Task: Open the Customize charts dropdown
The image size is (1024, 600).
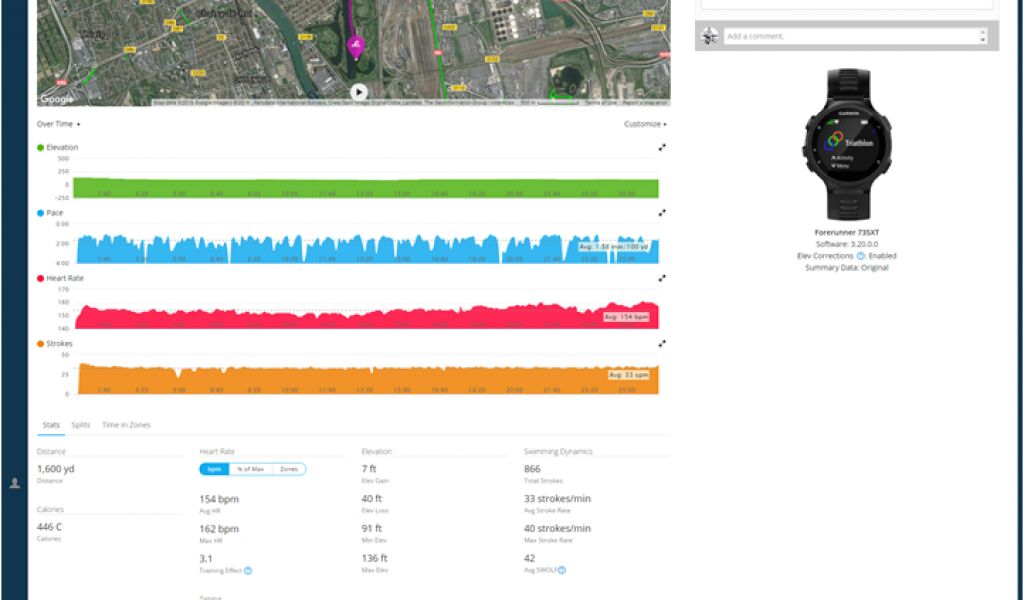Action: 645,124
